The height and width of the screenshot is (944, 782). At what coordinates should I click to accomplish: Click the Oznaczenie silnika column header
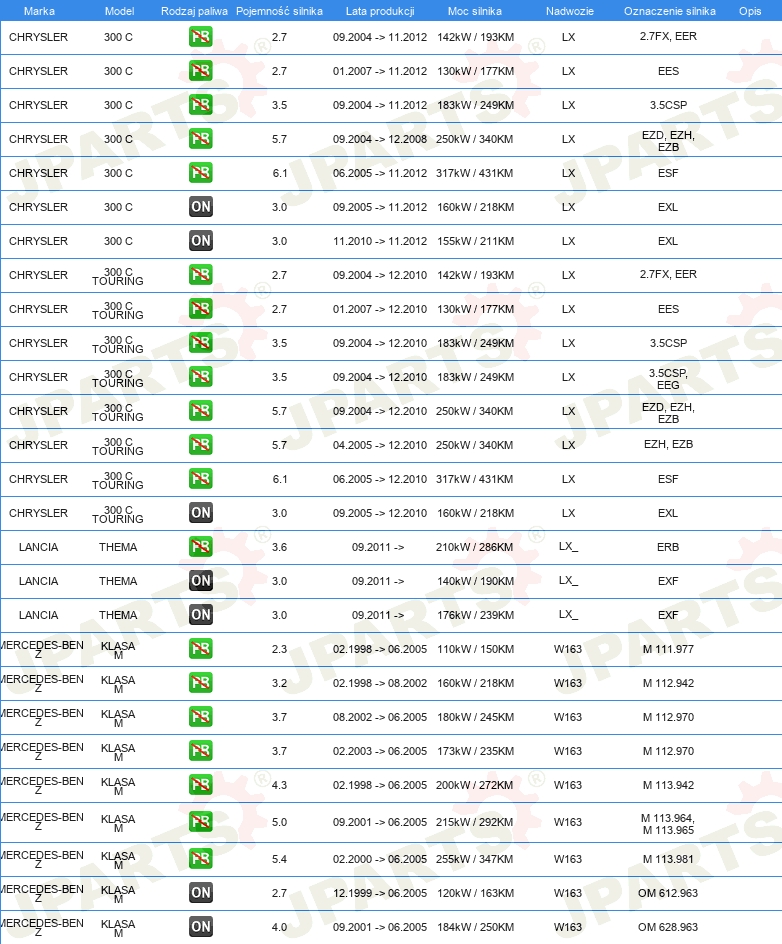click(669, 11)
